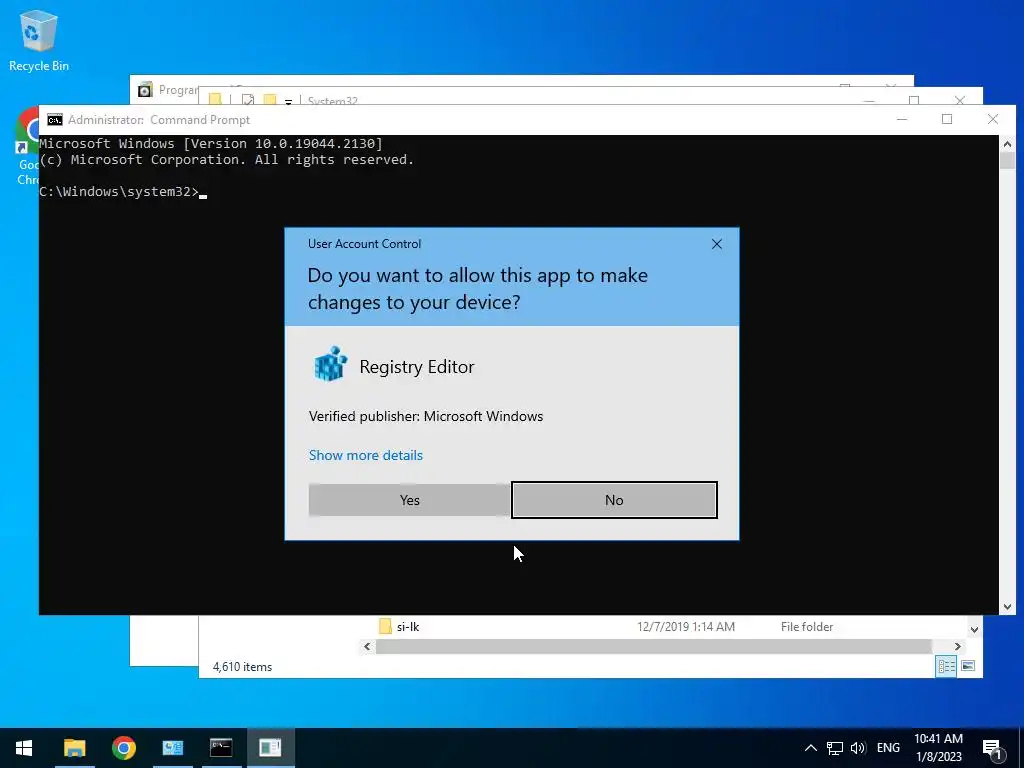
Task: Click Yes in the User Account Control dialog
Action: [x=409, y=500]
